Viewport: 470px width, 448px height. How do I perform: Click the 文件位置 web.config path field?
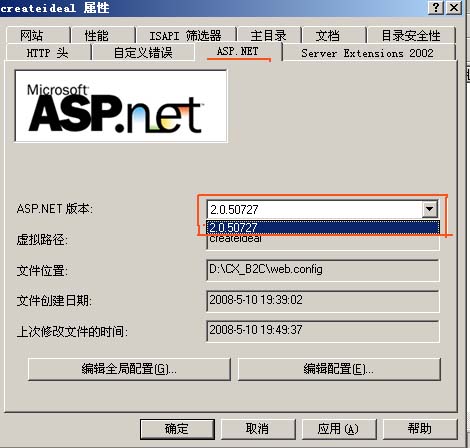(323, 270)
